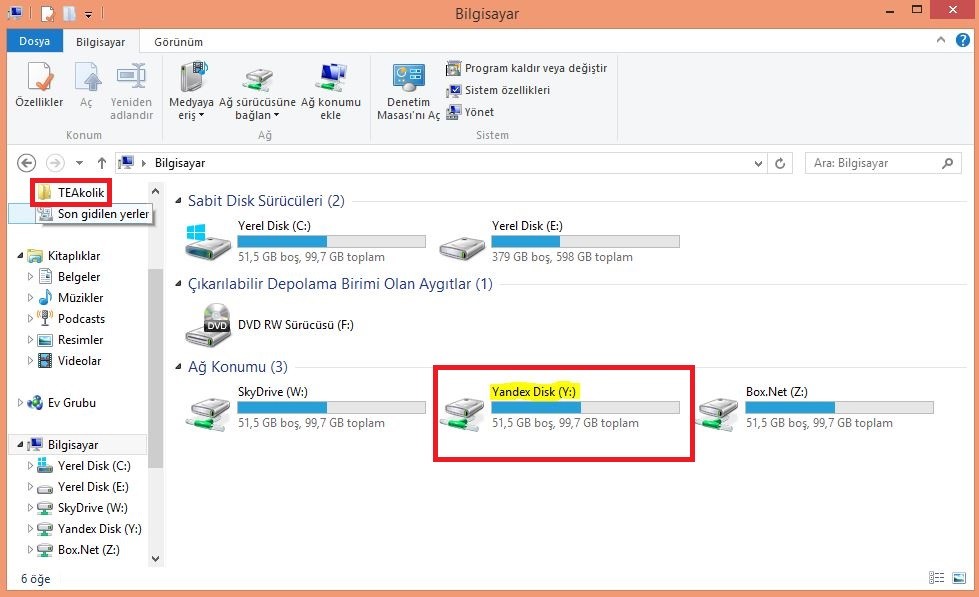Open Customize Quick Access Toolbar dropdown
Viewport: 979px width, 597px height.
tap(89, 14)
